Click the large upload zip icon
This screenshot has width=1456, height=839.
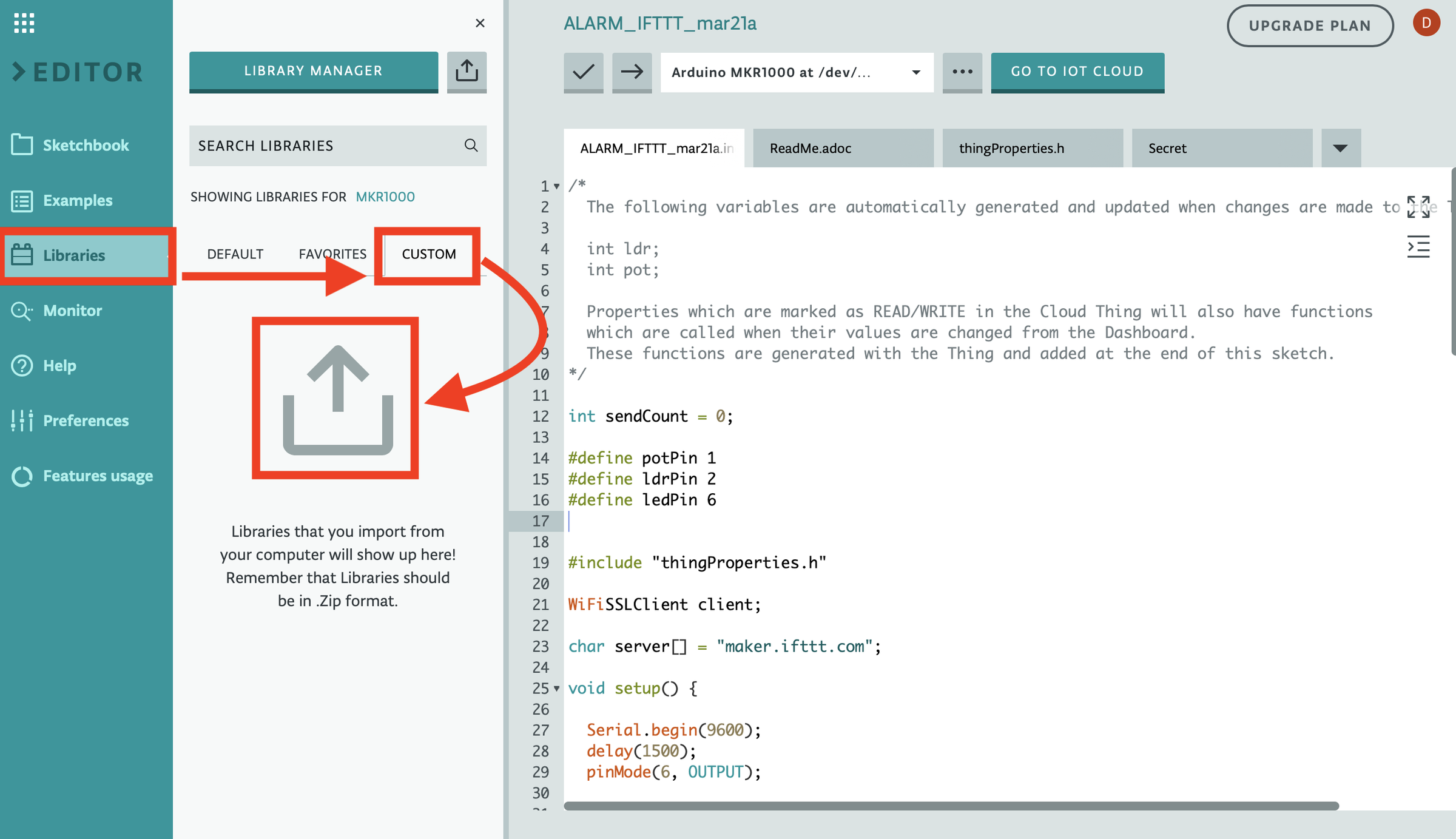tap(337, 399)
